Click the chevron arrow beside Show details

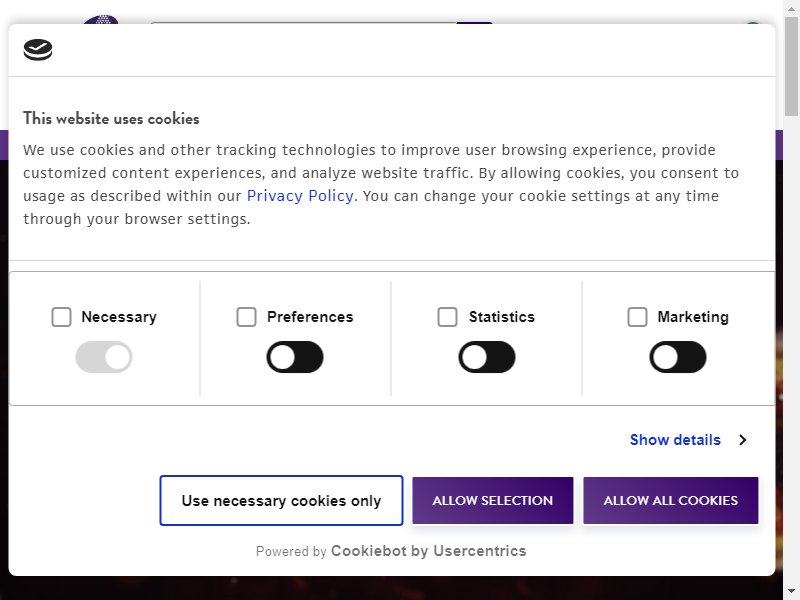tap(743, 440)
